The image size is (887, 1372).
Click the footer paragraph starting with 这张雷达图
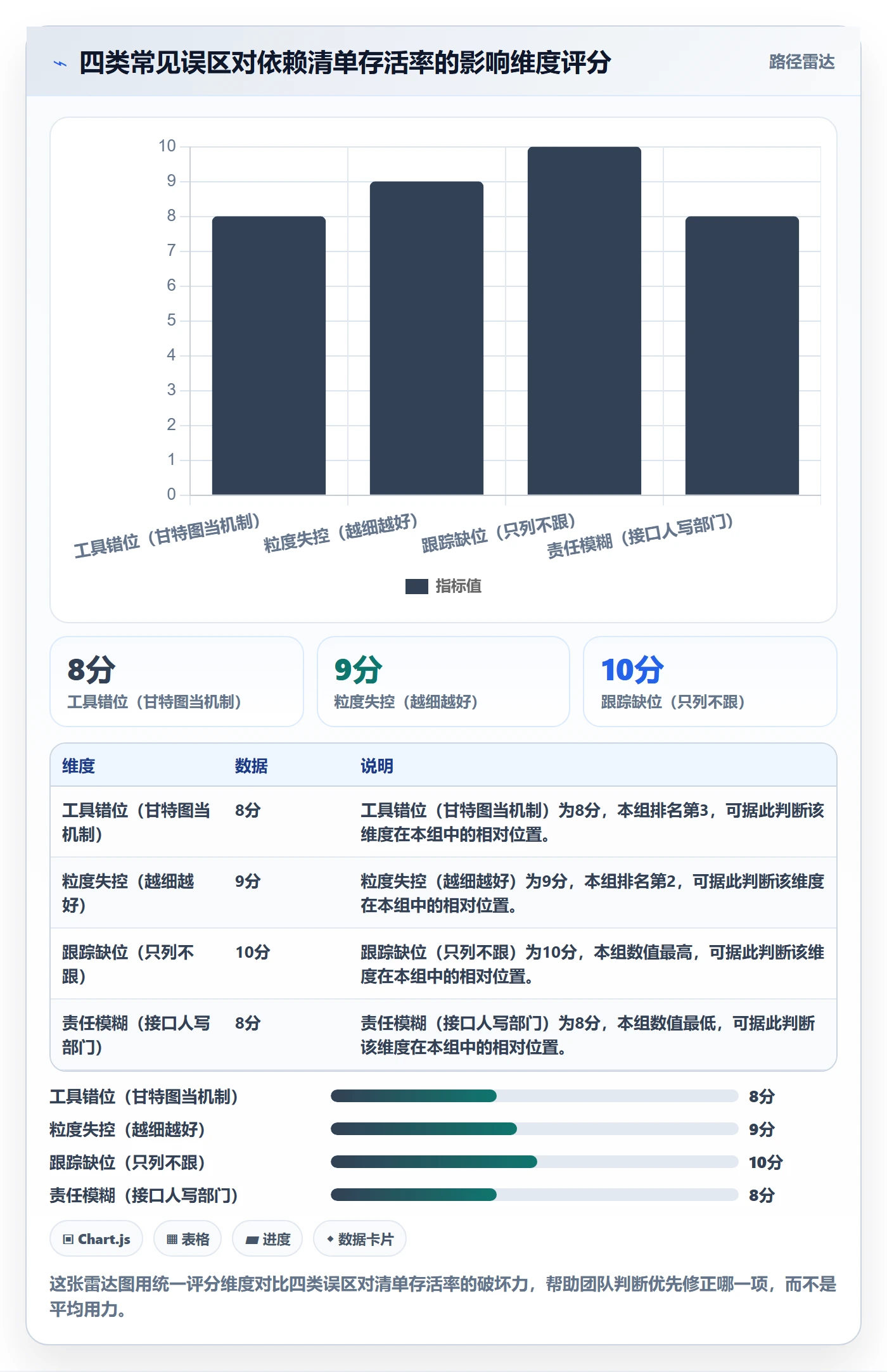point(443,1297)
